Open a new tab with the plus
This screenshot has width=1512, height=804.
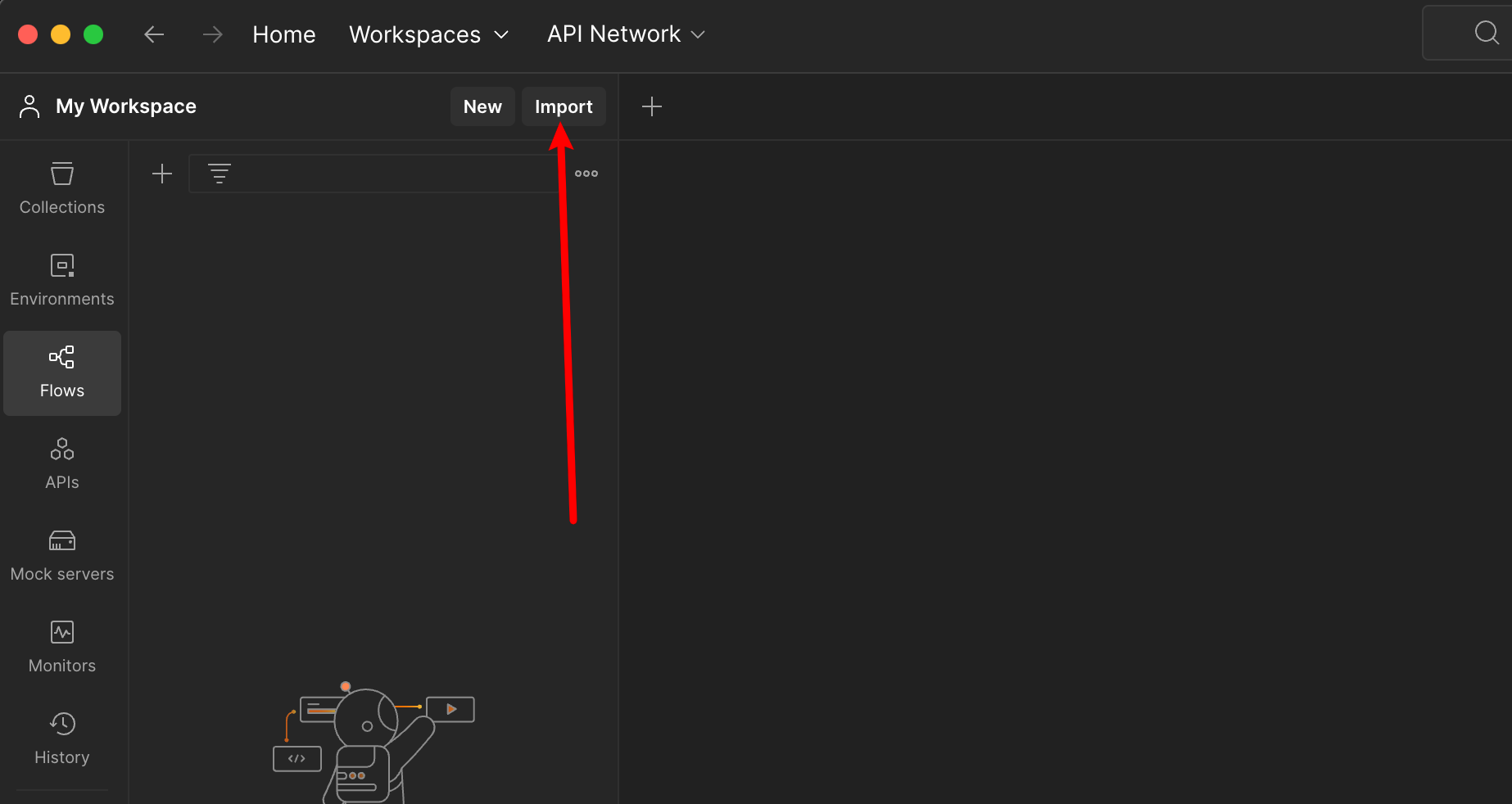click(x=653, y=106)
